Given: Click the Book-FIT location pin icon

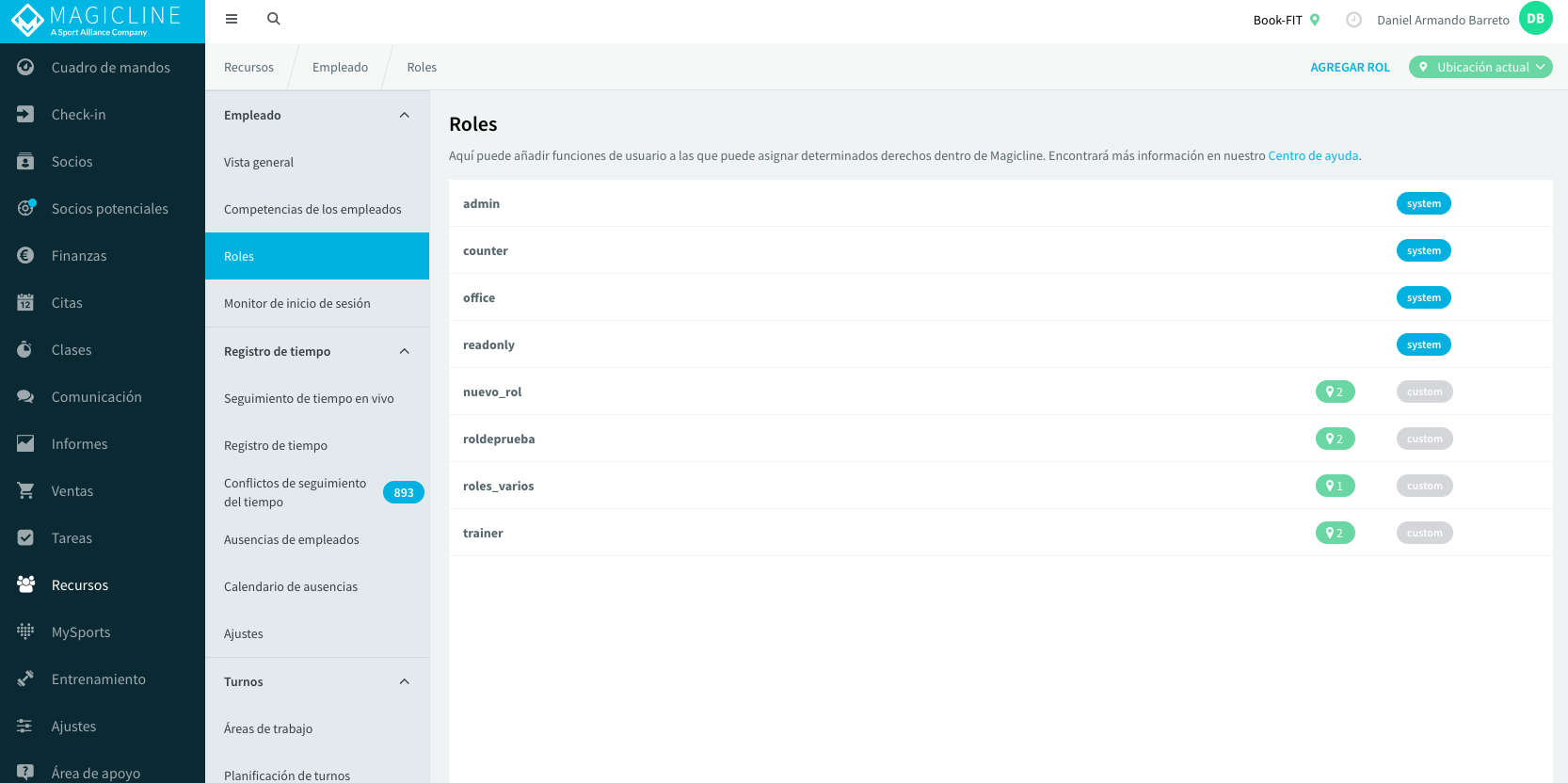Looking at the screenshot, I should click(x=1315, y=20).
